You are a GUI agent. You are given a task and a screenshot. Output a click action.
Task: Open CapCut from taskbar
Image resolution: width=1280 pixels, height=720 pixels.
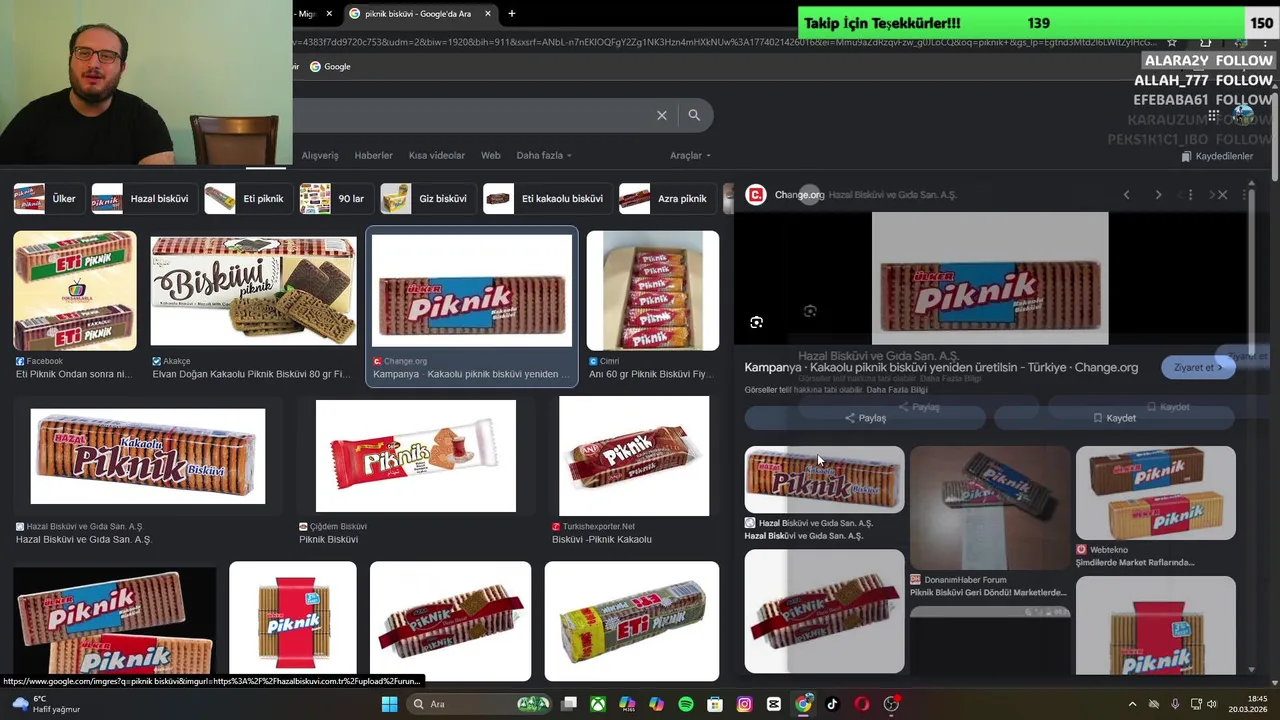click(773, 704)
